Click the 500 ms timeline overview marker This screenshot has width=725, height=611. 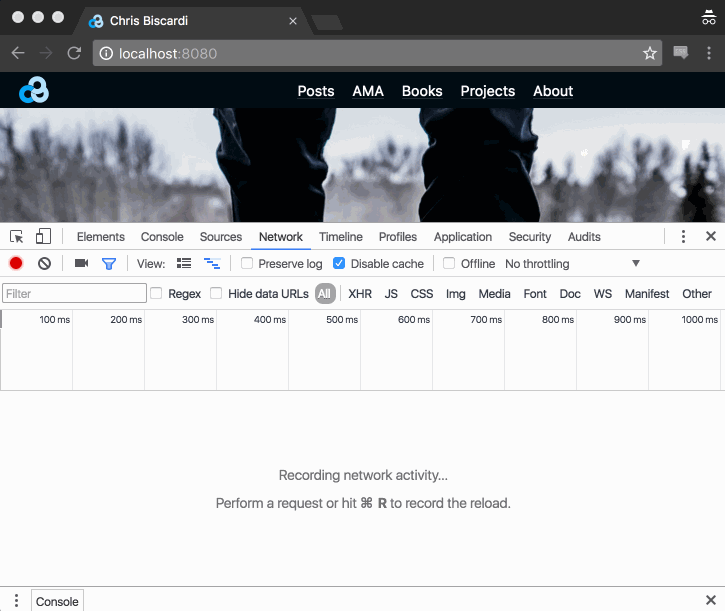click(342, 320)
